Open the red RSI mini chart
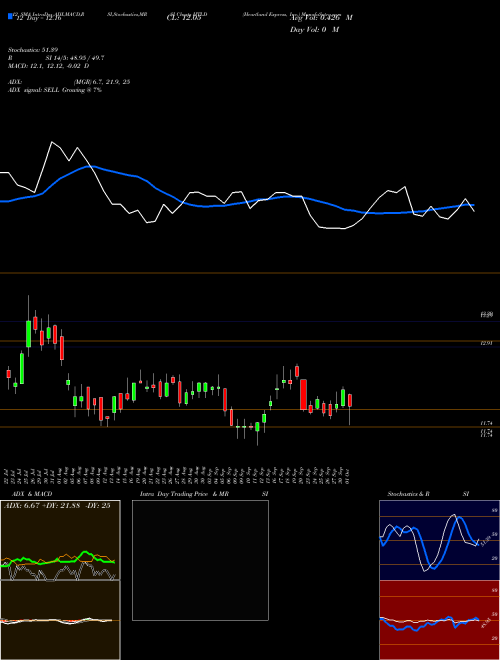The height and width of the screenshot is (660, 500). tap(439, 620)
